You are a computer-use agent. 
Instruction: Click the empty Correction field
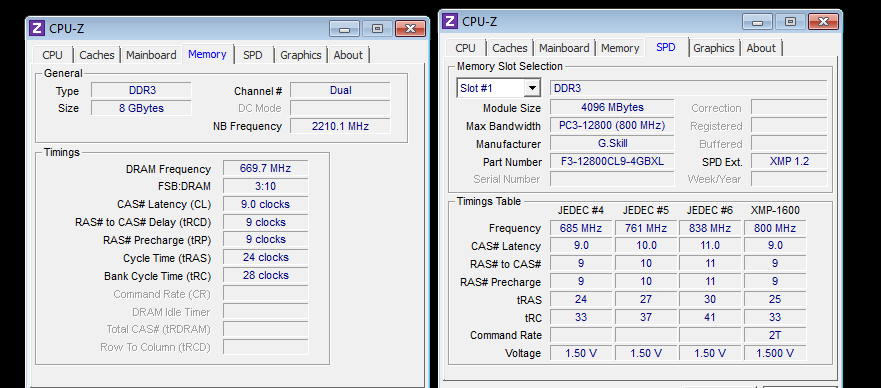tap(789, 107)
